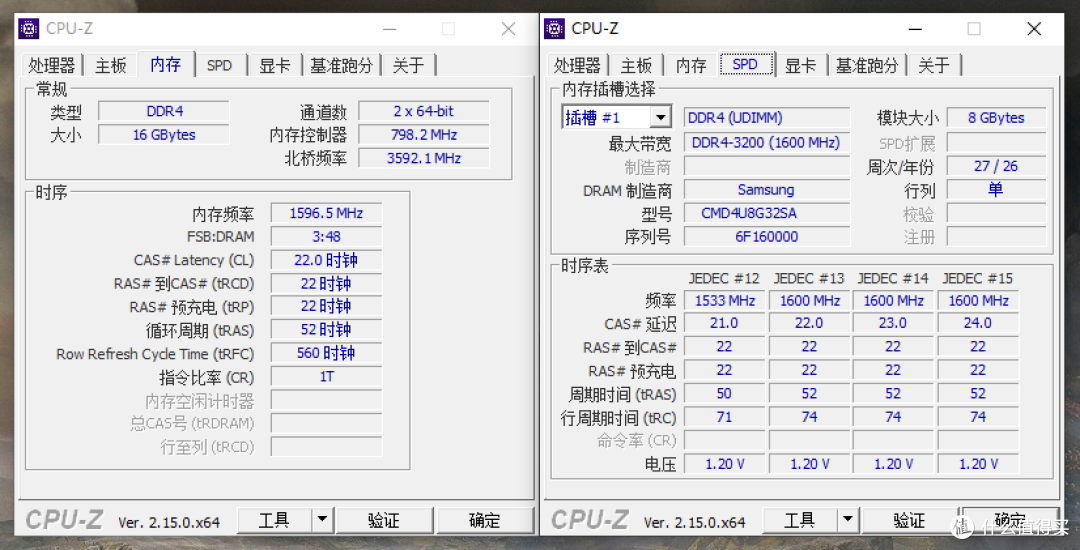1080x550 pixels.
Task: Click JEDEC #12 tRAS 50 cell
Action: (x=725, y=394)
